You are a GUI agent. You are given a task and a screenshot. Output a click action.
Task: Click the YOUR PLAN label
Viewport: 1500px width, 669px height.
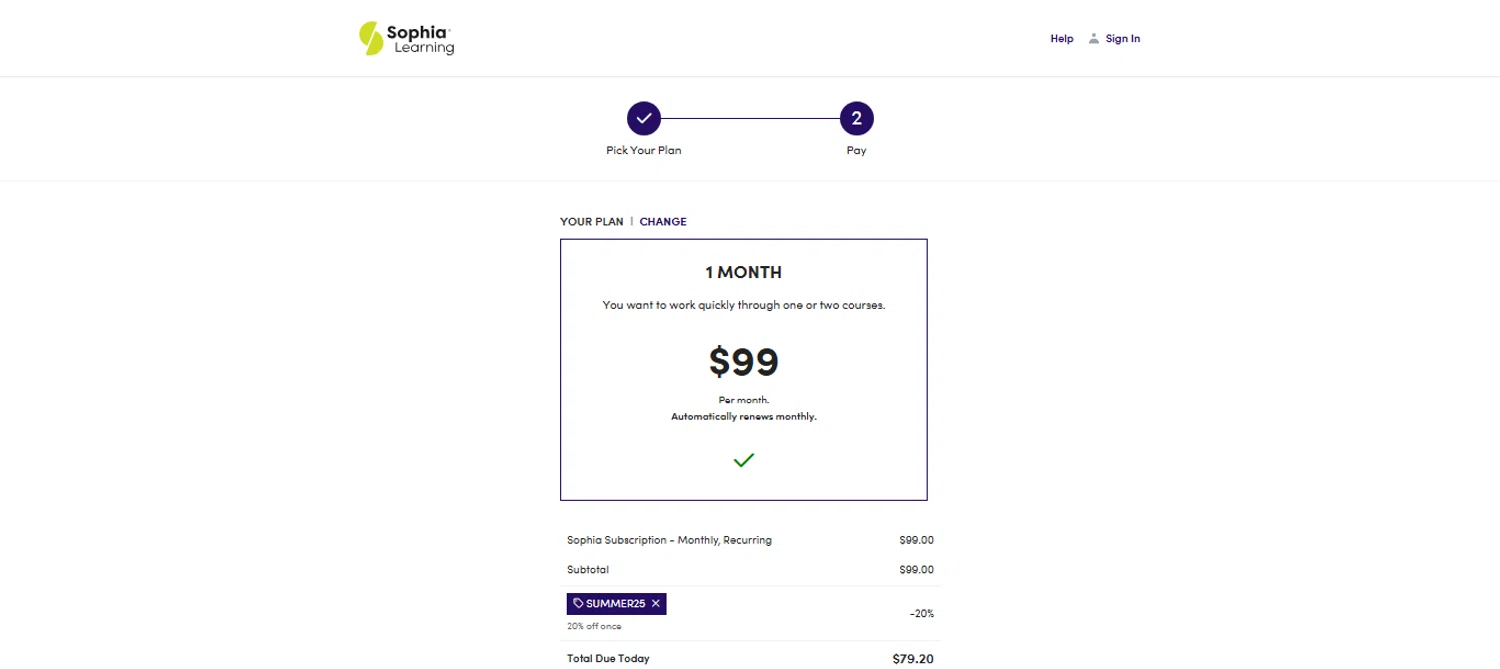pyautogui.click(x=591, y=222)
